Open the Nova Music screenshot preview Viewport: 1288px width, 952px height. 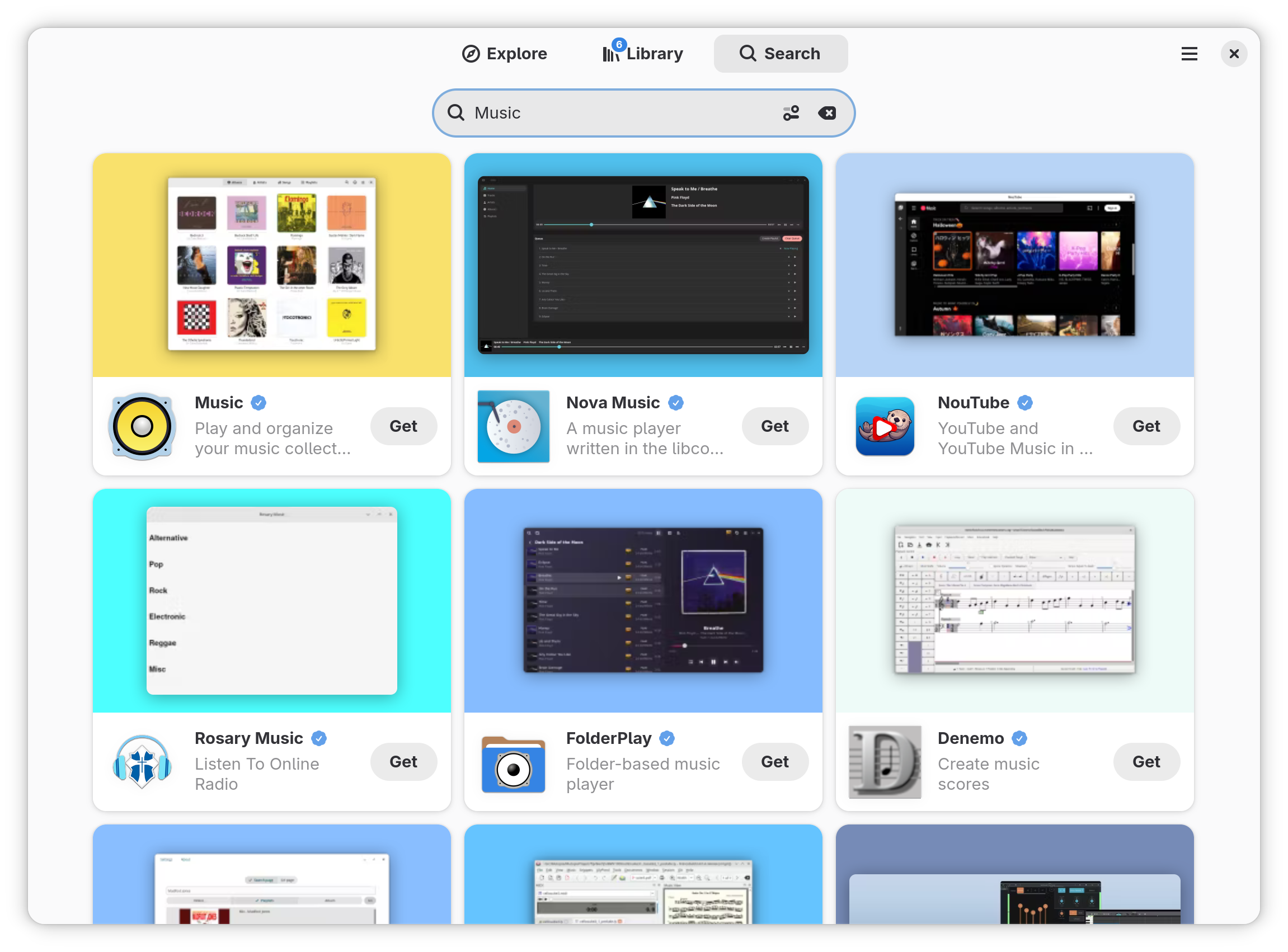643,265
